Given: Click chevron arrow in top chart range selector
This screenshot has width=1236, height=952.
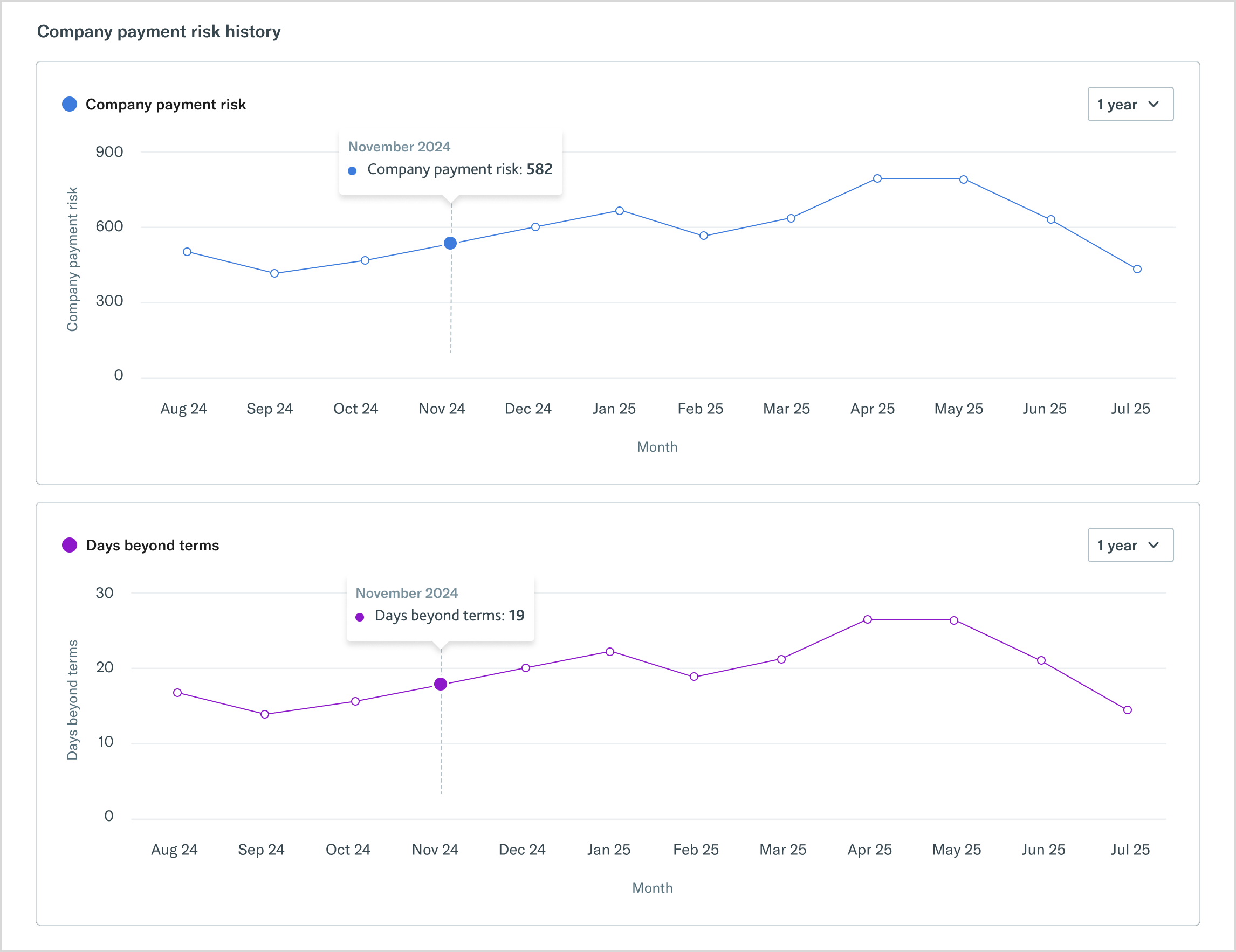Looking at the screenshot, I should (1153, 104).
